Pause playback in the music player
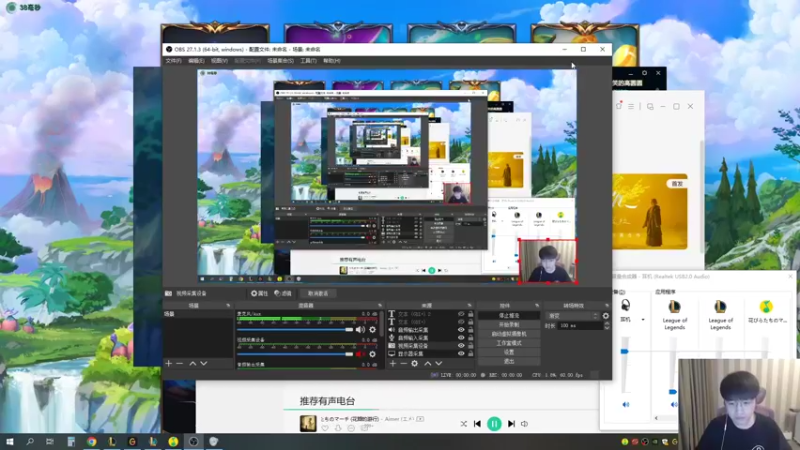800x450 pixels. 494,423
